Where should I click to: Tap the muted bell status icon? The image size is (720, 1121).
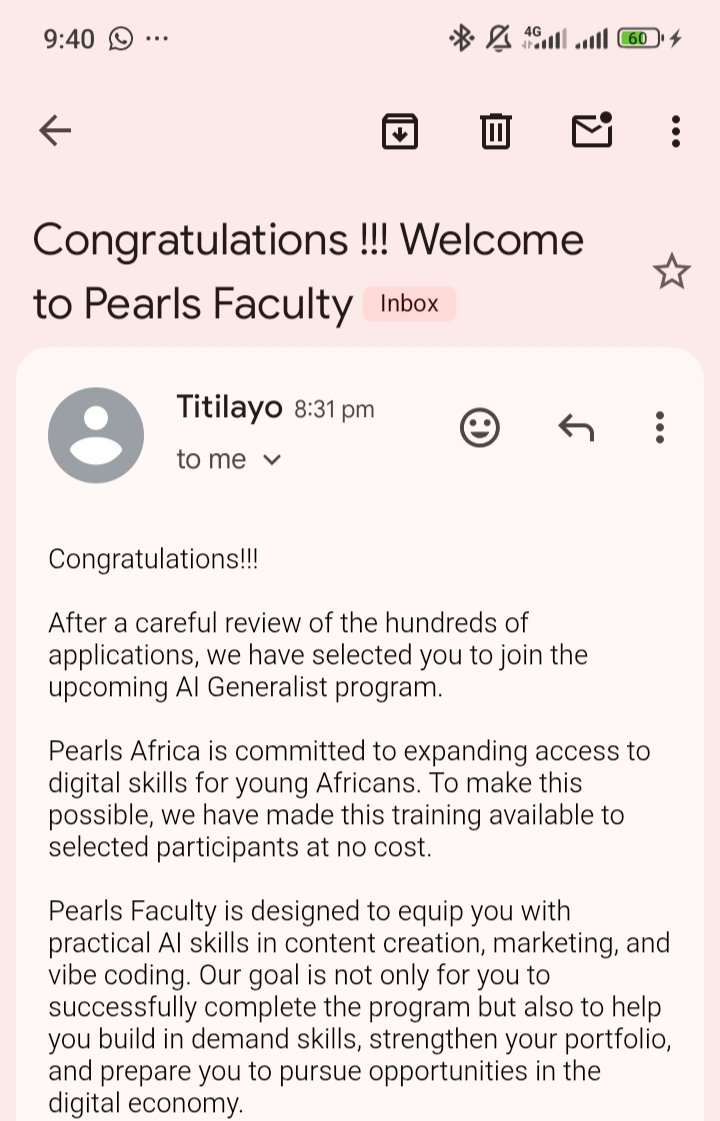tap(498, 38)
